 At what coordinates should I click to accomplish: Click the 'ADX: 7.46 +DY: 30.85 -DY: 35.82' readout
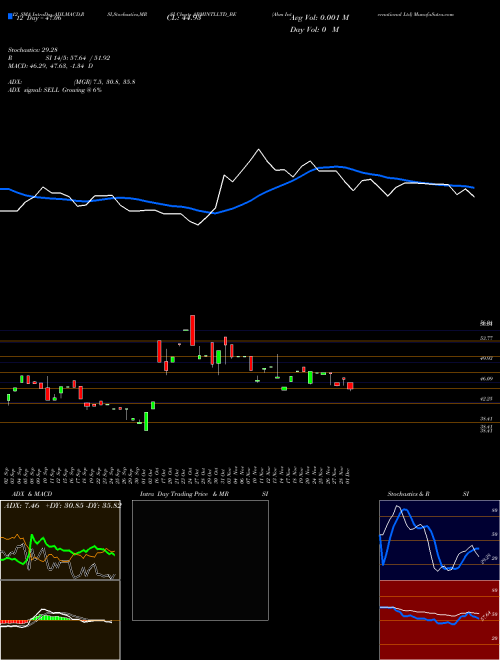[62, 505]
